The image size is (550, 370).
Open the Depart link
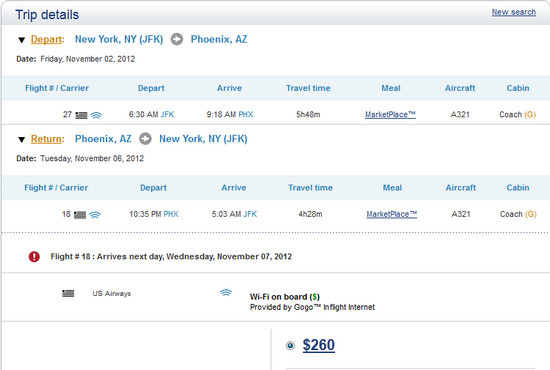coord(46,39)
